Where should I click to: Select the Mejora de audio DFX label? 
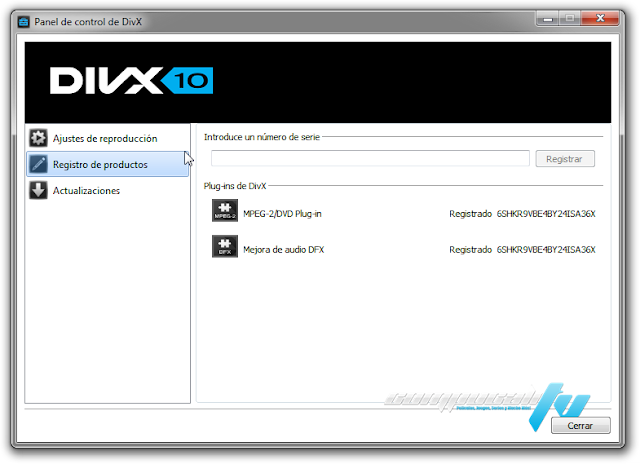pyautogui.click(x=284, y=250)
